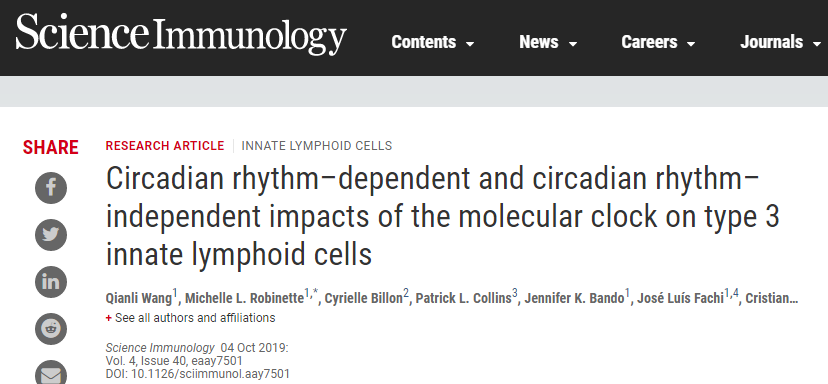Viewport: 828px width, 384px height.
Task: Open author Michelle L. Robinette link
Action: point(244,298)
